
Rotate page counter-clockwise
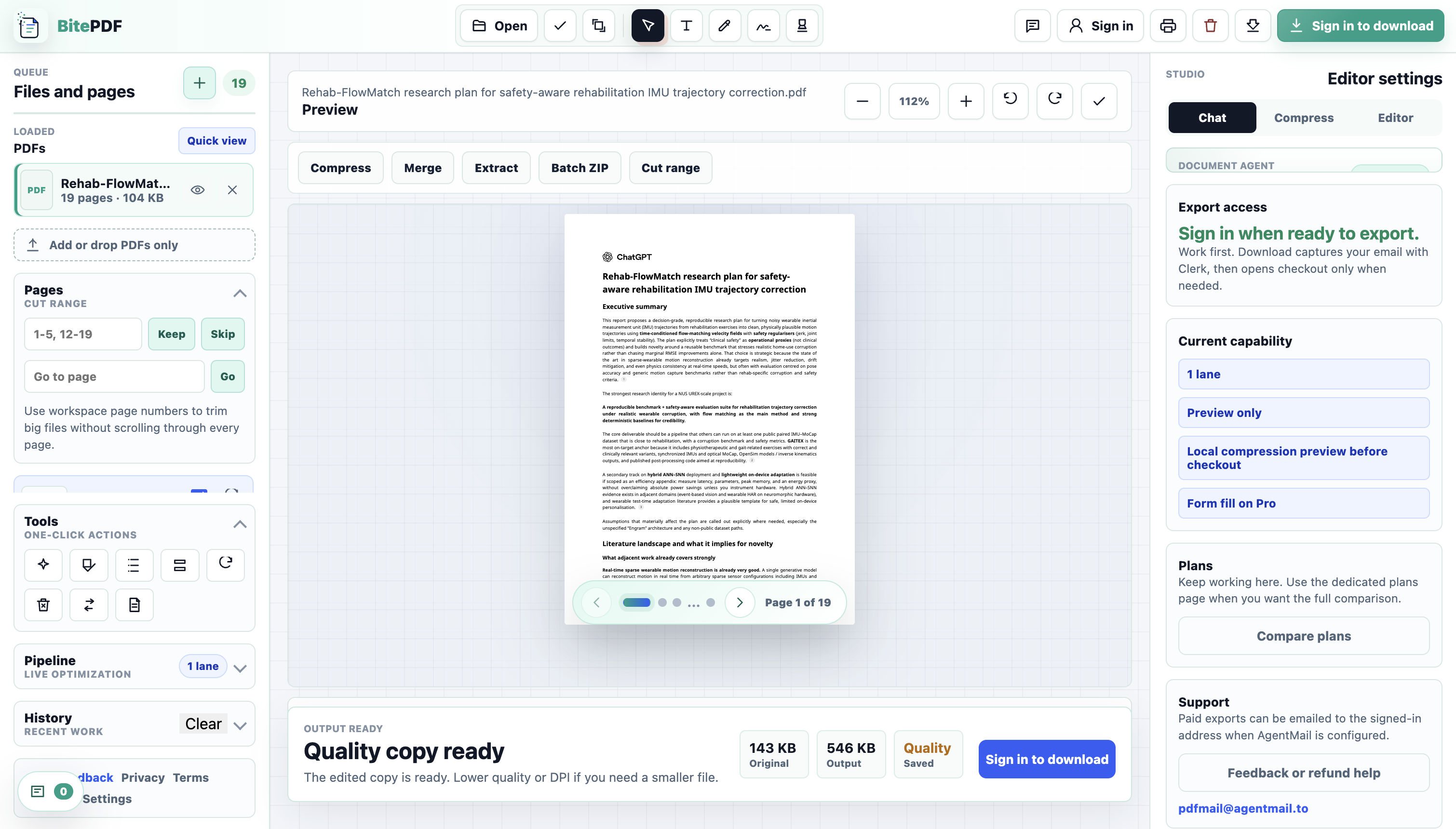pyautogui.click(x=1010, y=101)
